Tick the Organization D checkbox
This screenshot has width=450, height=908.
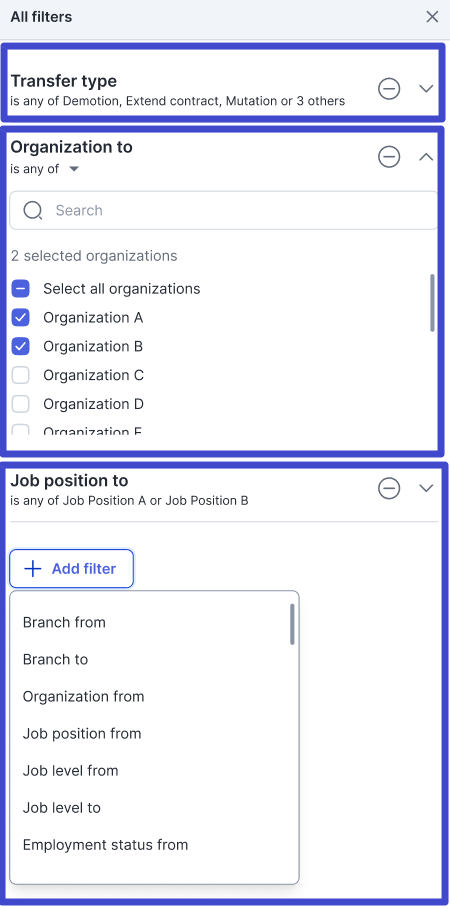click(x=21, y=404)
